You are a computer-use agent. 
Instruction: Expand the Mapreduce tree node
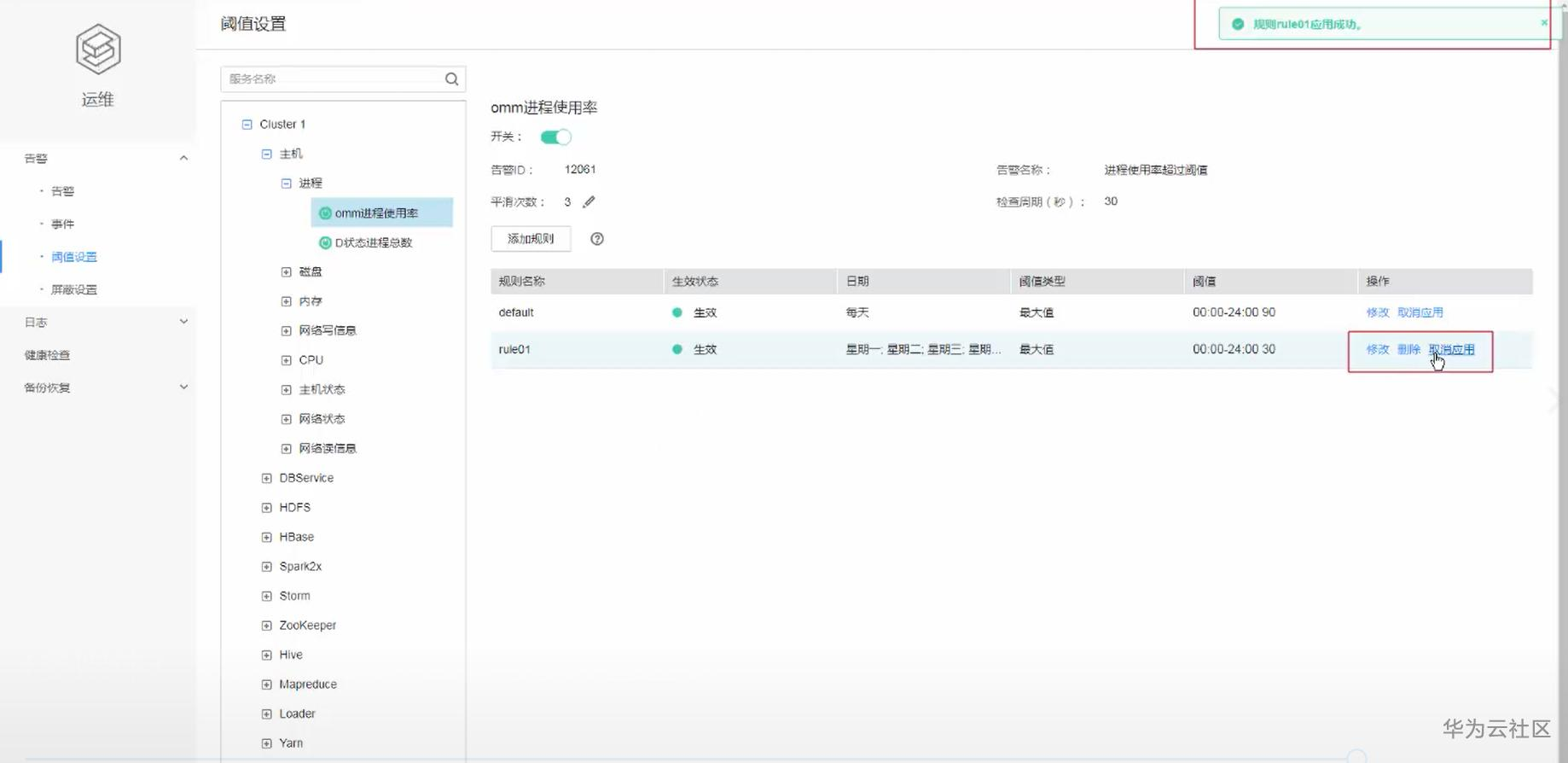[266, 684]
